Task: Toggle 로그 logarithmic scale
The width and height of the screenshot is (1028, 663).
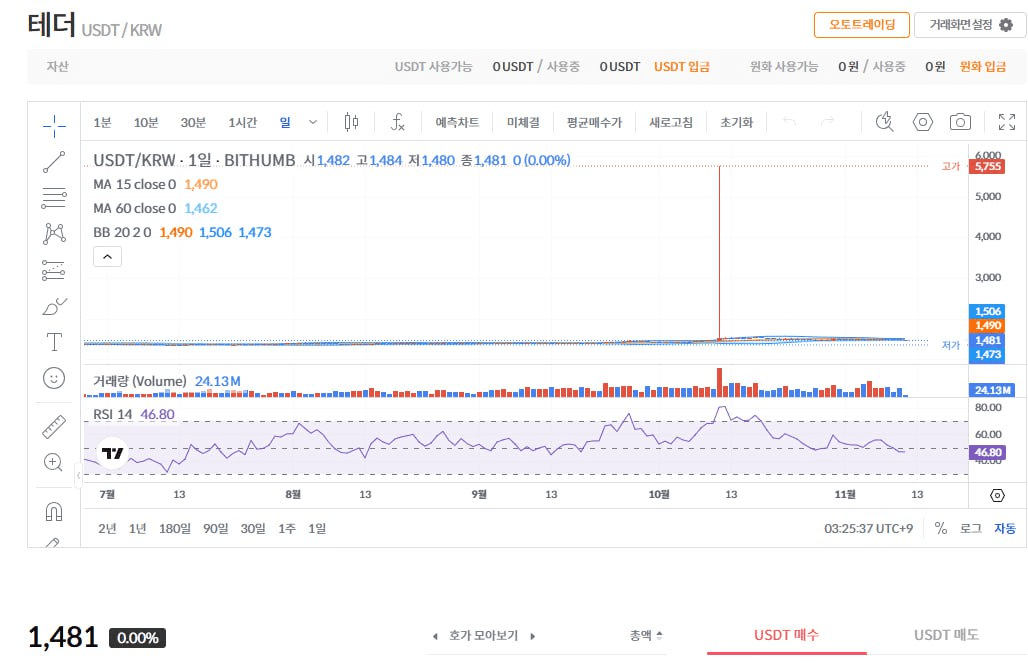Action: (x=970, y=528)
